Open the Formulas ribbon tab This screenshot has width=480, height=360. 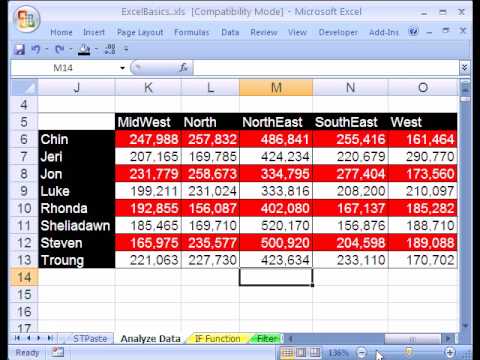[x=192, y=32]
